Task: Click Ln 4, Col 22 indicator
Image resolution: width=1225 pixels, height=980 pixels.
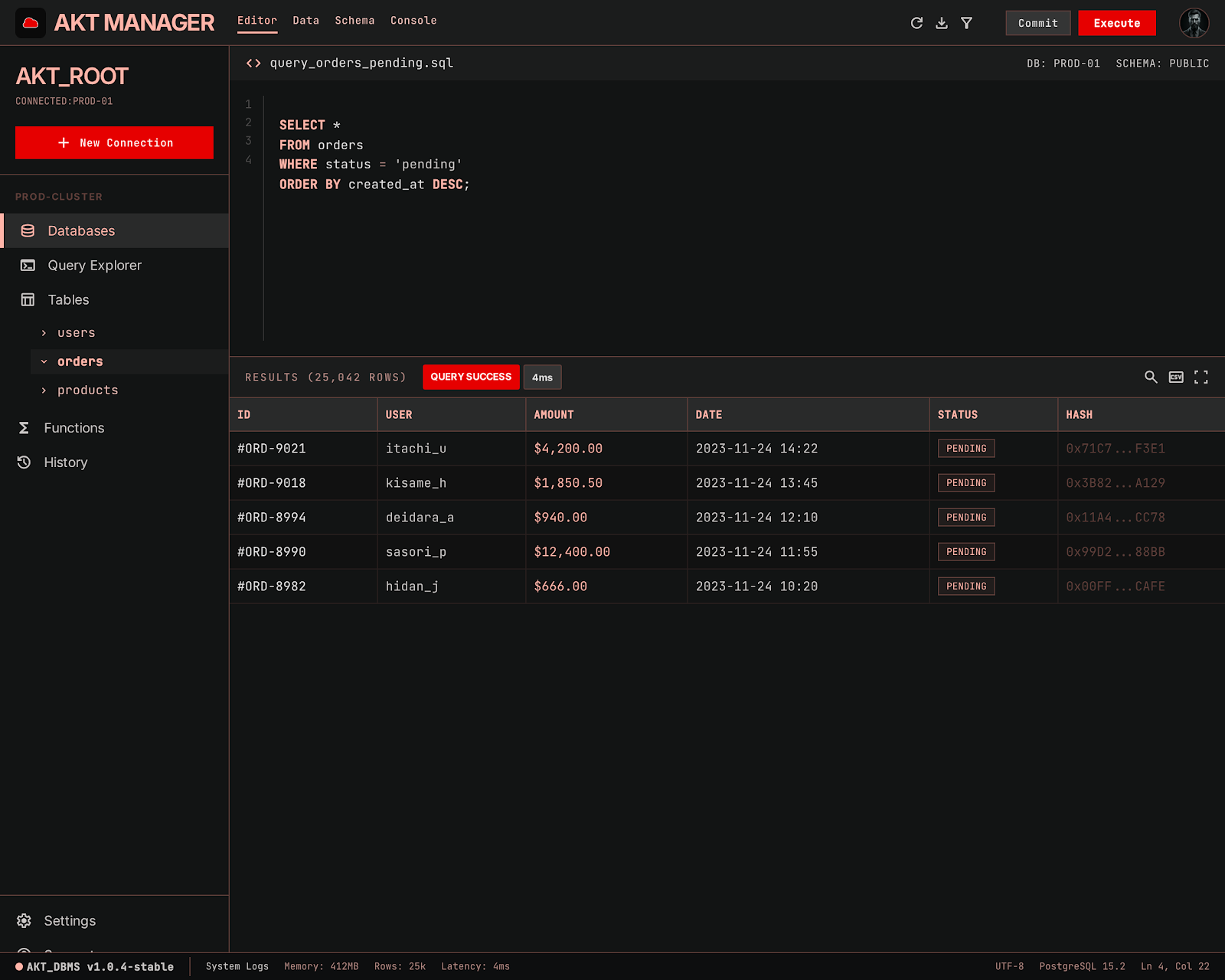Action: coord(1175,966)
